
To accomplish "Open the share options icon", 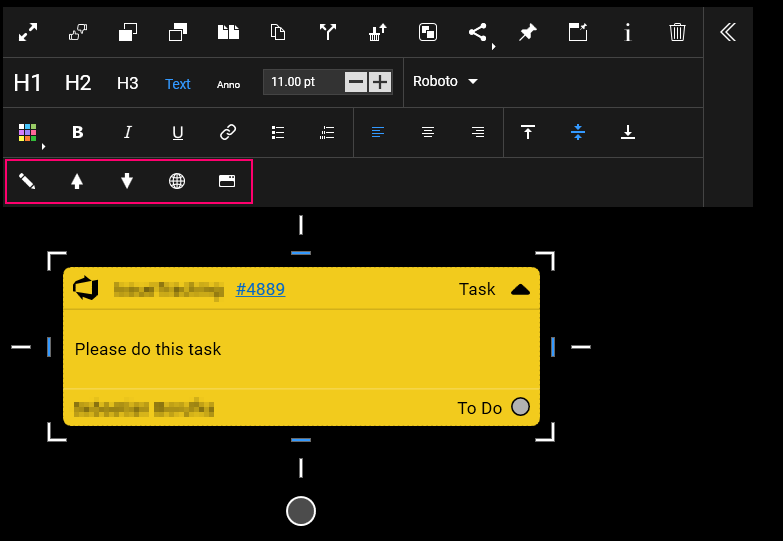I will tap(478, 32).
